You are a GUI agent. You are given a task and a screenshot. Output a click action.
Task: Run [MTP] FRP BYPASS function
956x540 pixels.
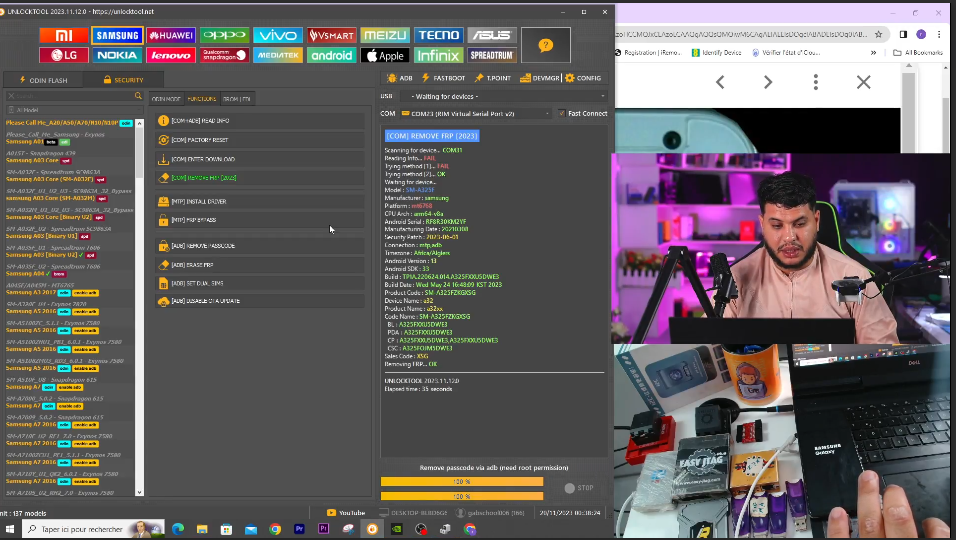coord(260,220)
